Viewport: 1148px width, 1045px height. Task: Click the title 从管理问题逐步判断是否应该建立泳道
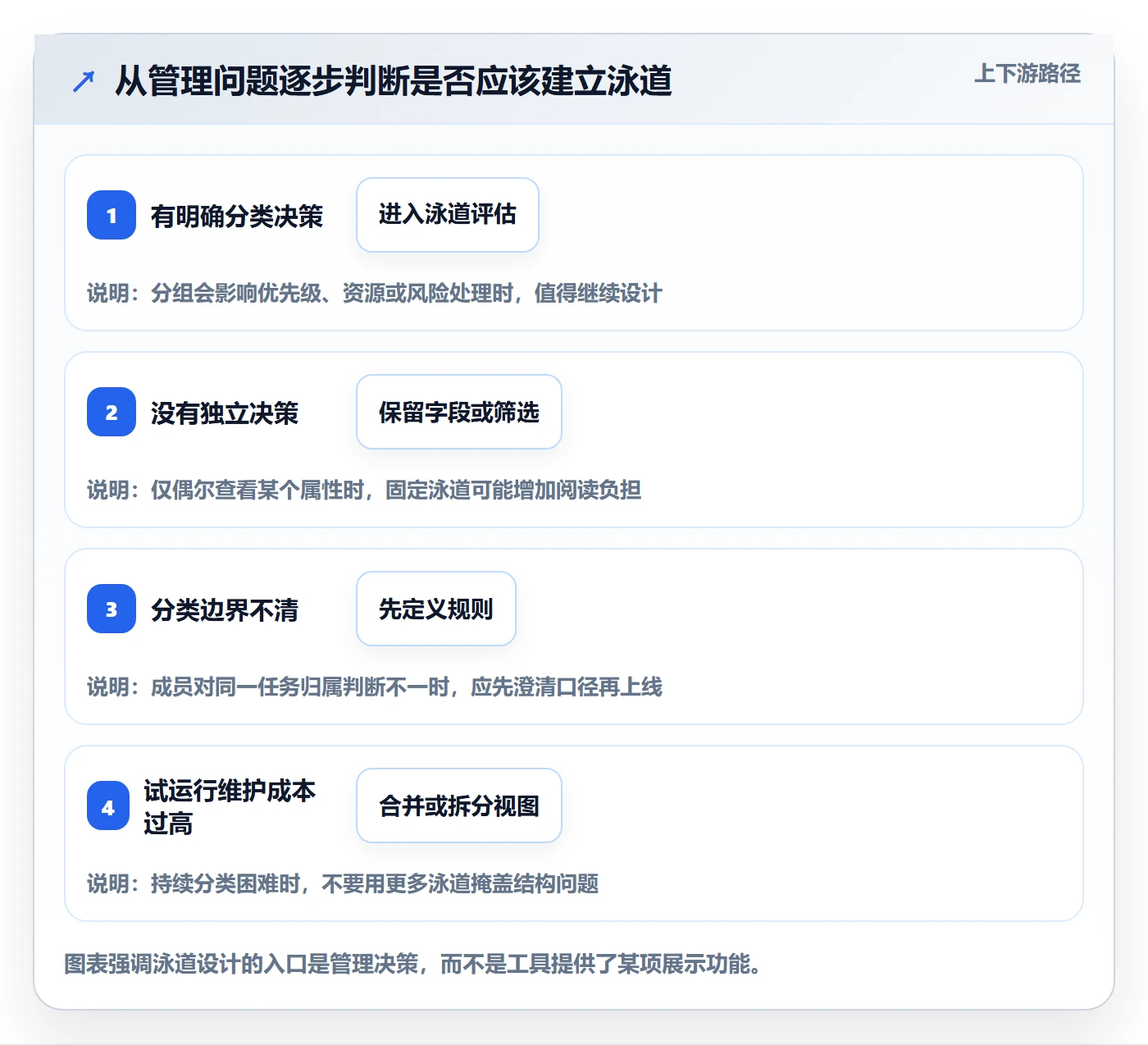click(x=394, y=81)
